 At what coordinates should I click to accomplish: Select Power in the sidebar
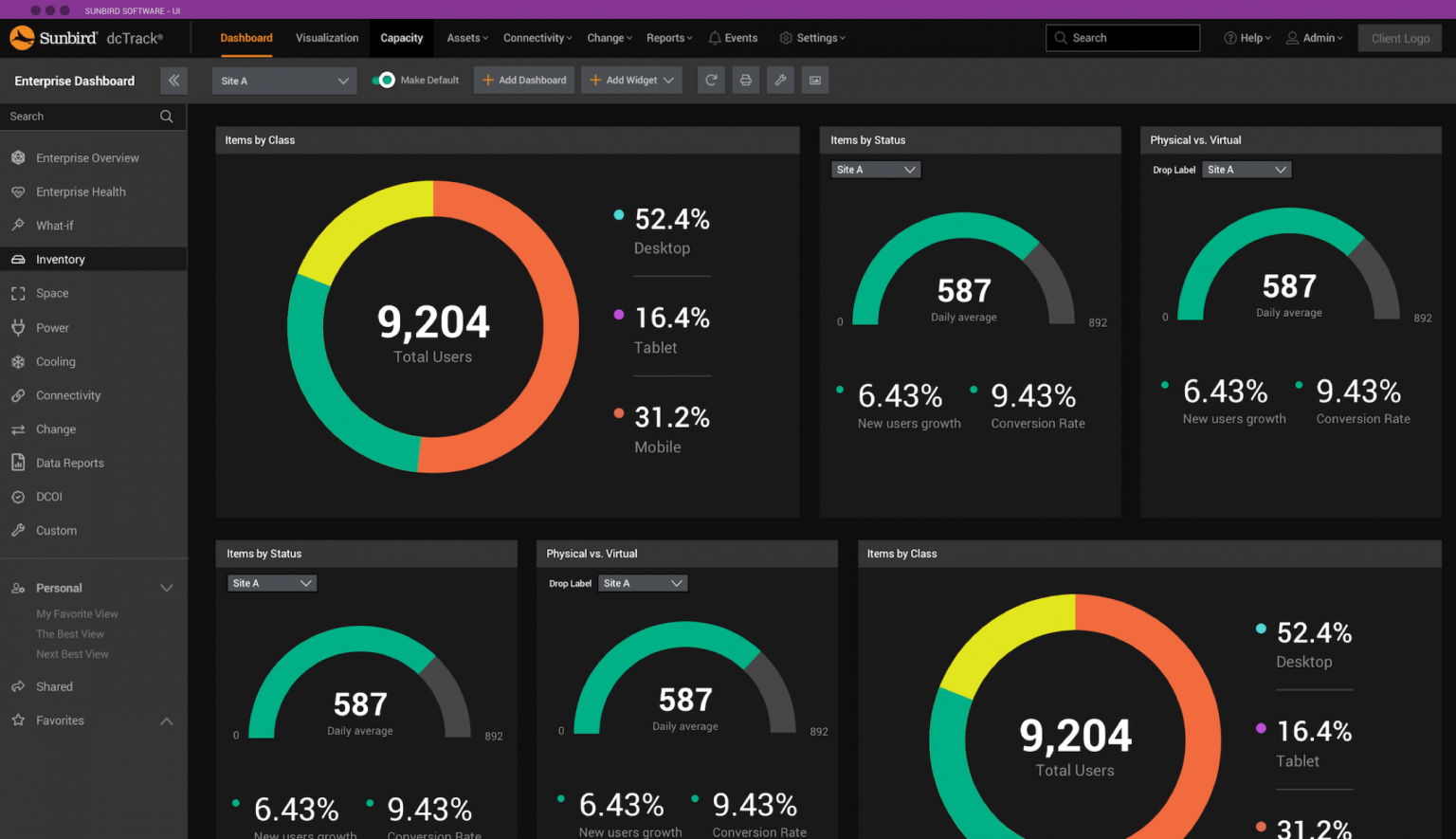coord(53,328)
